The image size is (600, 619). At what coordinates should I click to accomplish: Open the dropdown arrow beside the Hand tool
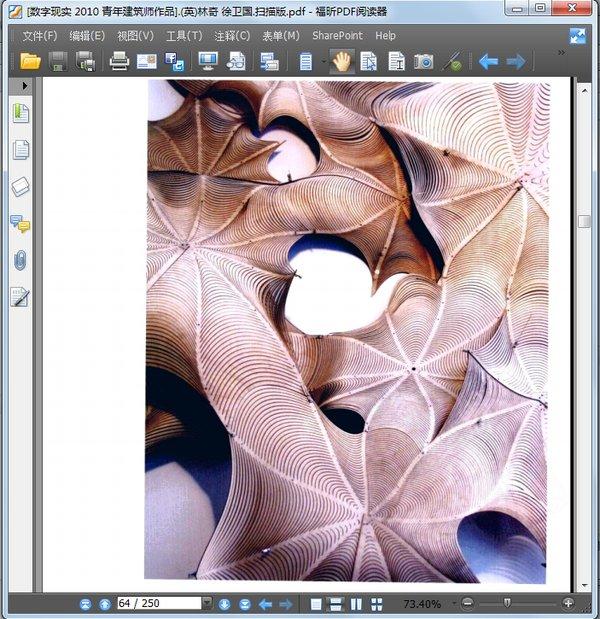[324, 62]
